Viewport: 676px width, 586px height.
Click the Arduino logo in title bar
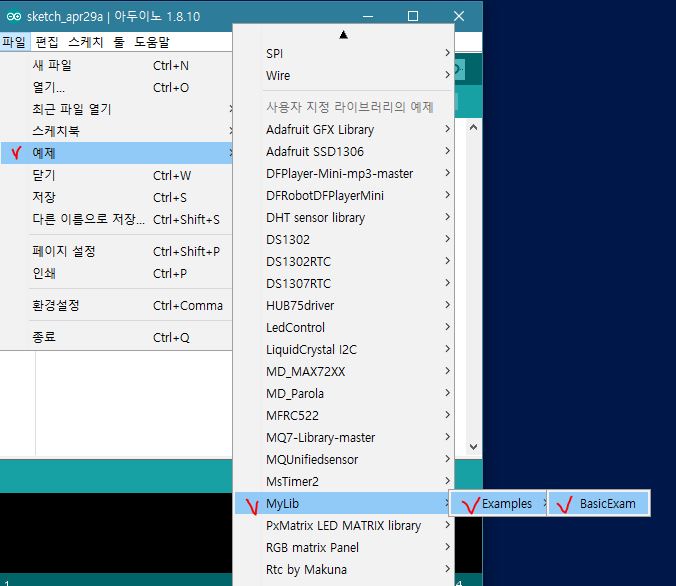point(13,16)
